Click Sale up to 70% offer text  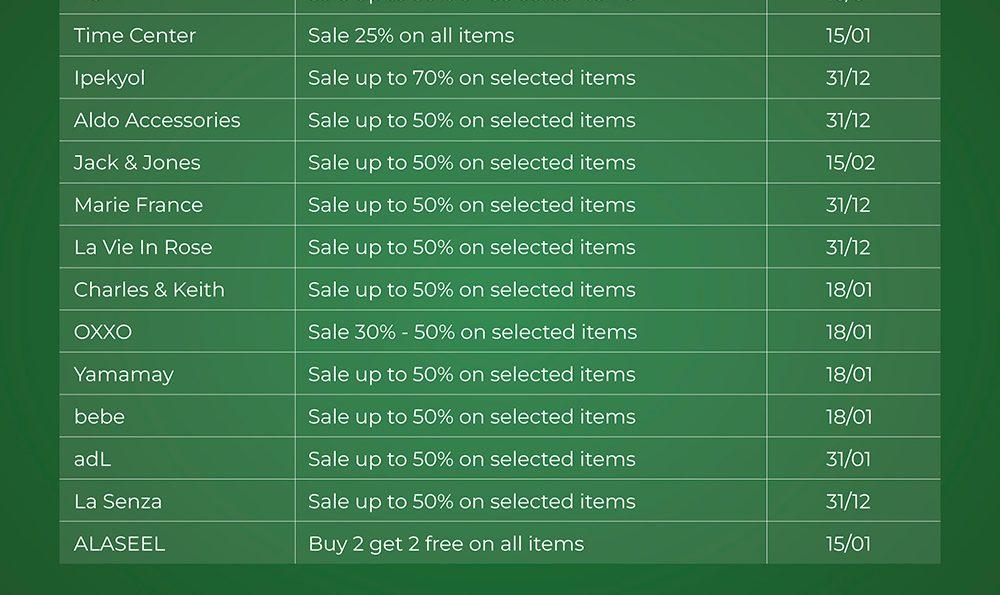(472, 78)
